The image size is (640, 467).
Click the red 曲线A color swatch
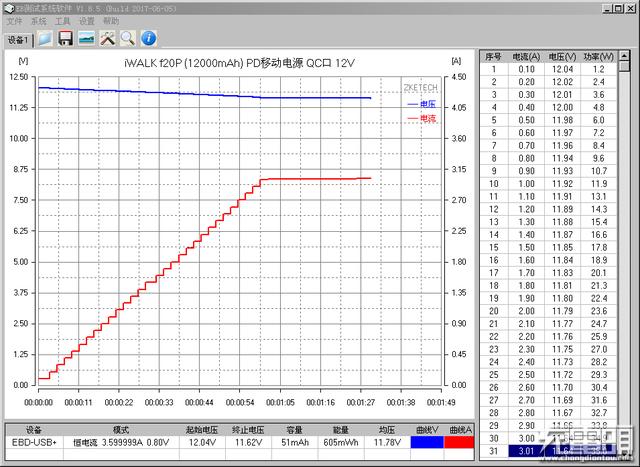(x=459, y=442)
